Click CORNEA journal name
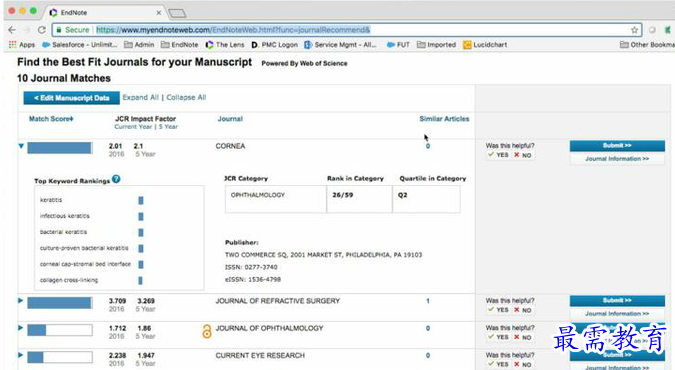Screen dimensions: 675x370 point(230,146)
